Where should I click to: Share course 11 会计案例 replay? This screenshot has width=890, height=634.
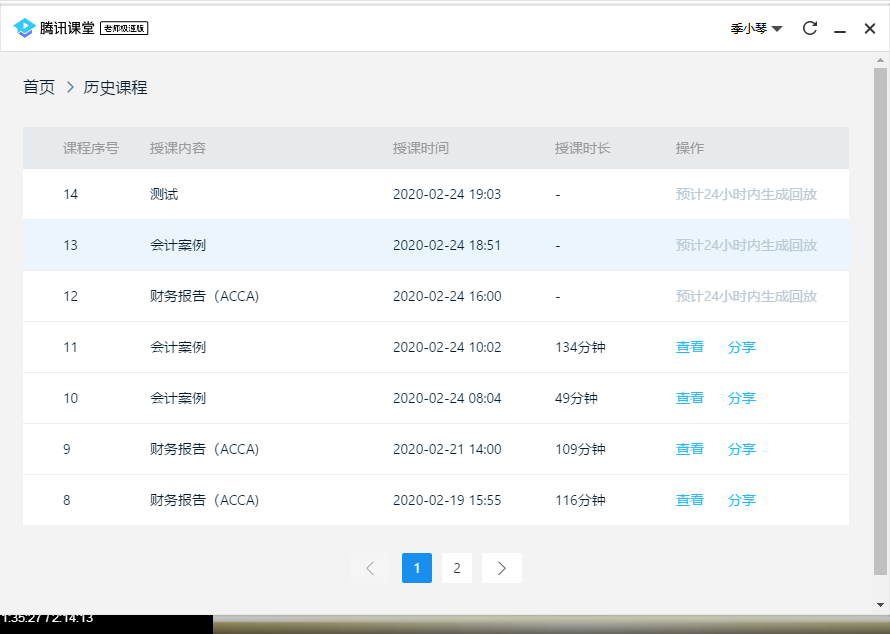click(x=741, y=347)
